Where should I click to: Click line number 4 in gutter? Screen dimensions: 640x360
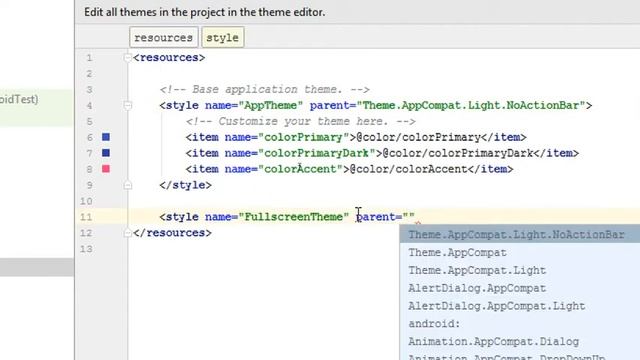point(89,106)
